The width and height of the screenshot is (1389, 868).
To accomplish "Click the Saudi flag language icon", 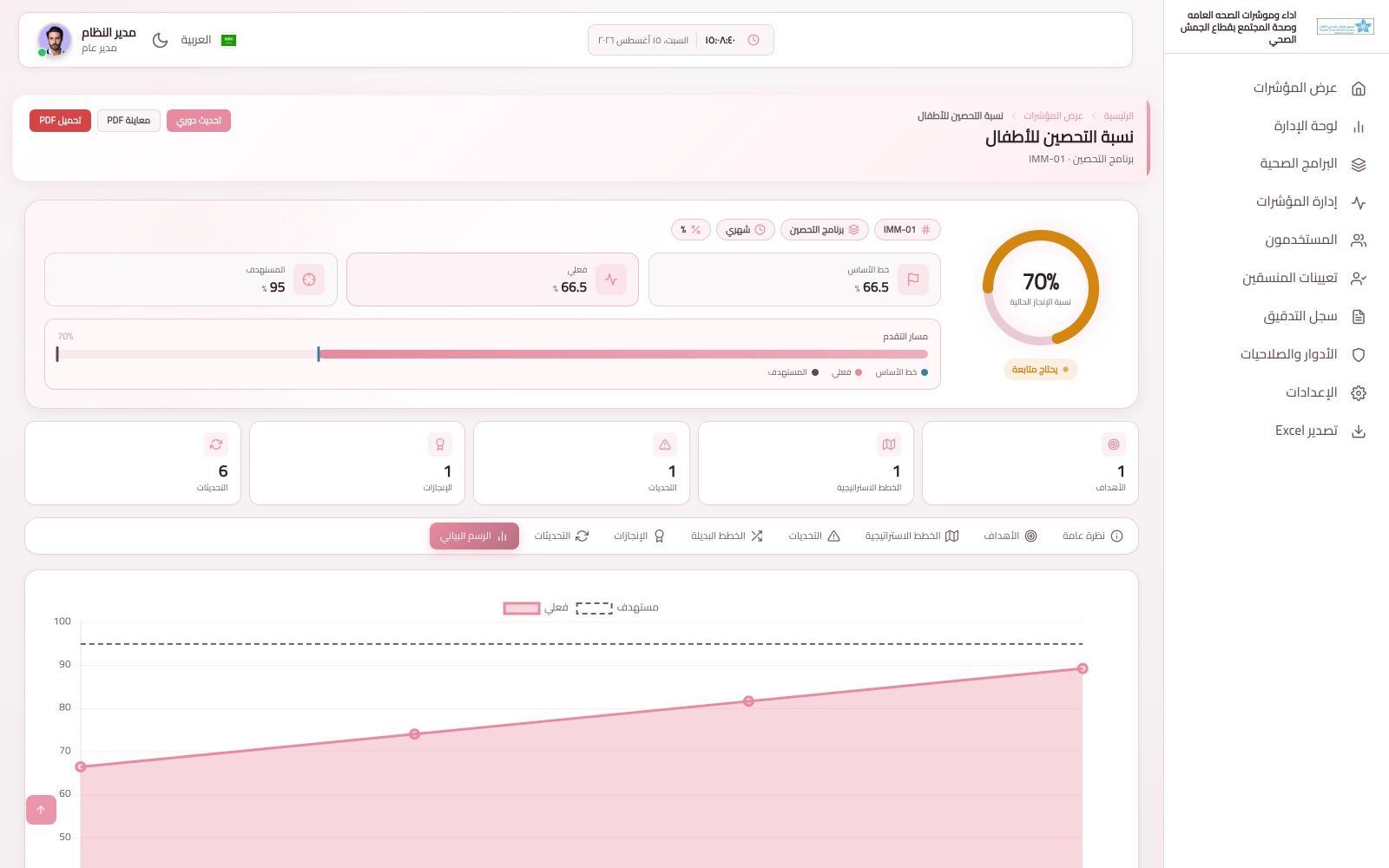I will [x=229, y=40].
